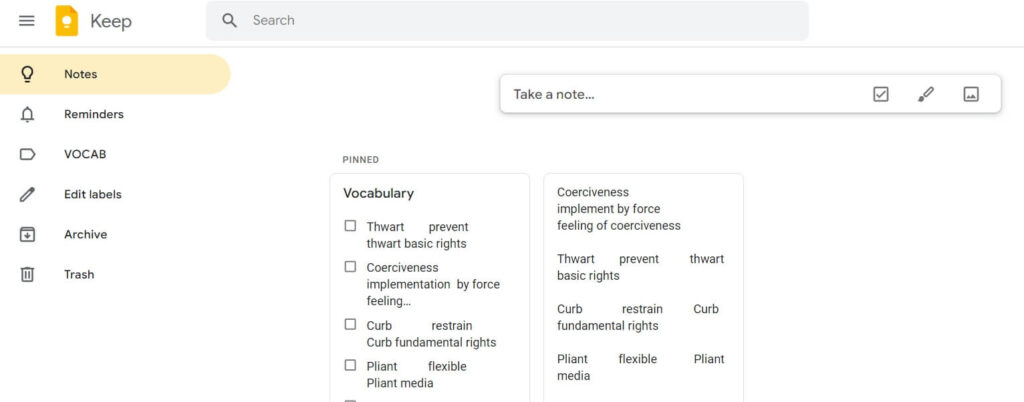Click the Archive box icon
This screenshot has height=402, width=1024.
27,234
